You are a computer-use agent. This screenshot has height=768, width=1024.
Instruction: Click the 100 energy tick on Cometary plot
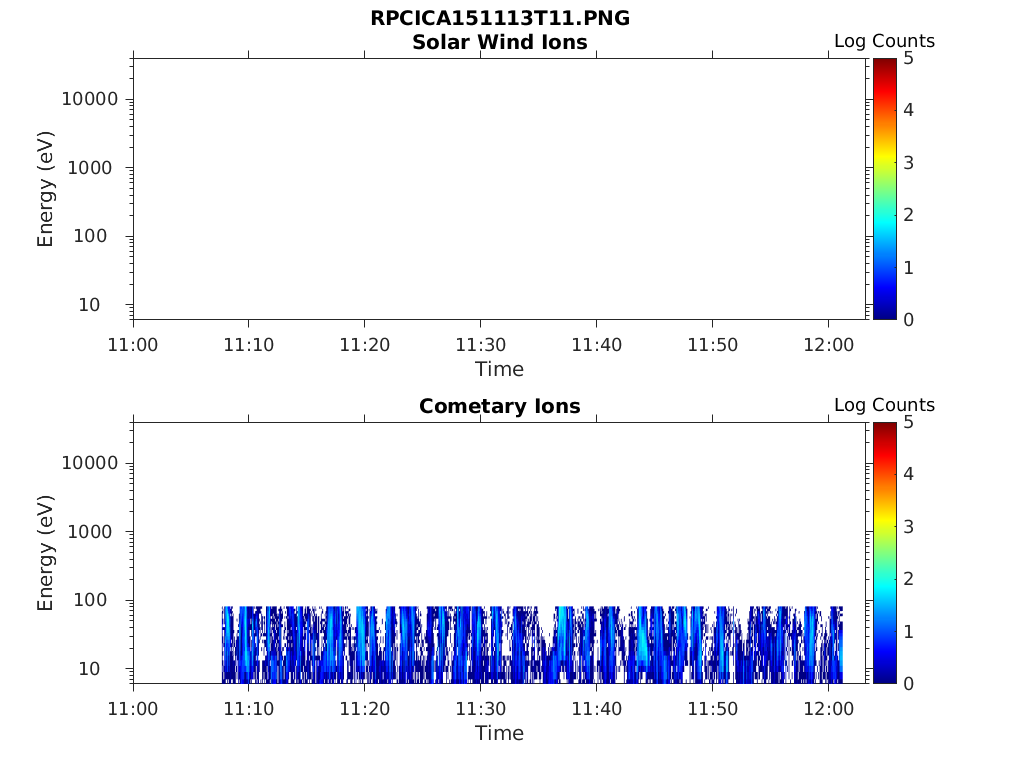[x=90, y=600]
